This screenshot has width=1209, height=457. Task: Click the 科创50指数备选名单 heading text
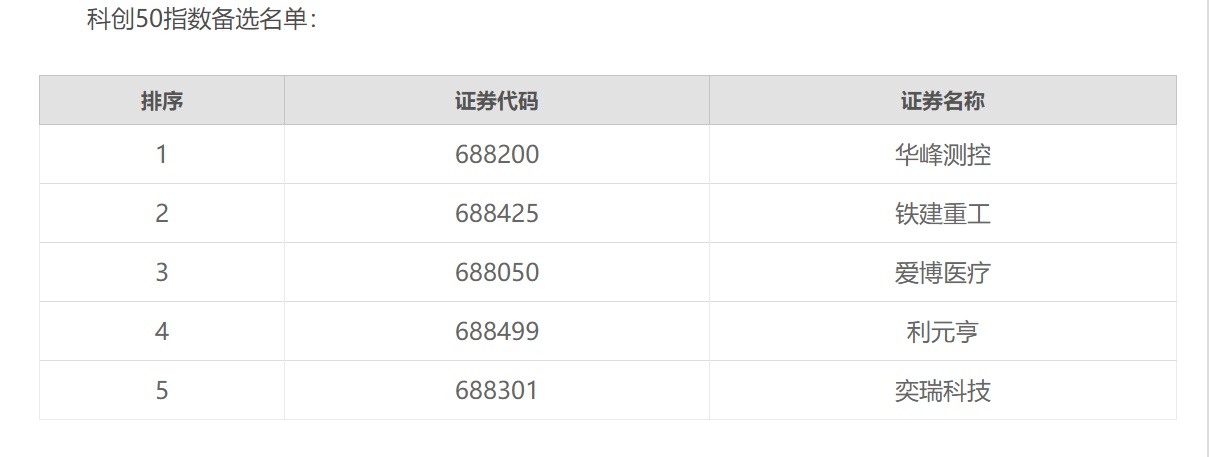202,19
